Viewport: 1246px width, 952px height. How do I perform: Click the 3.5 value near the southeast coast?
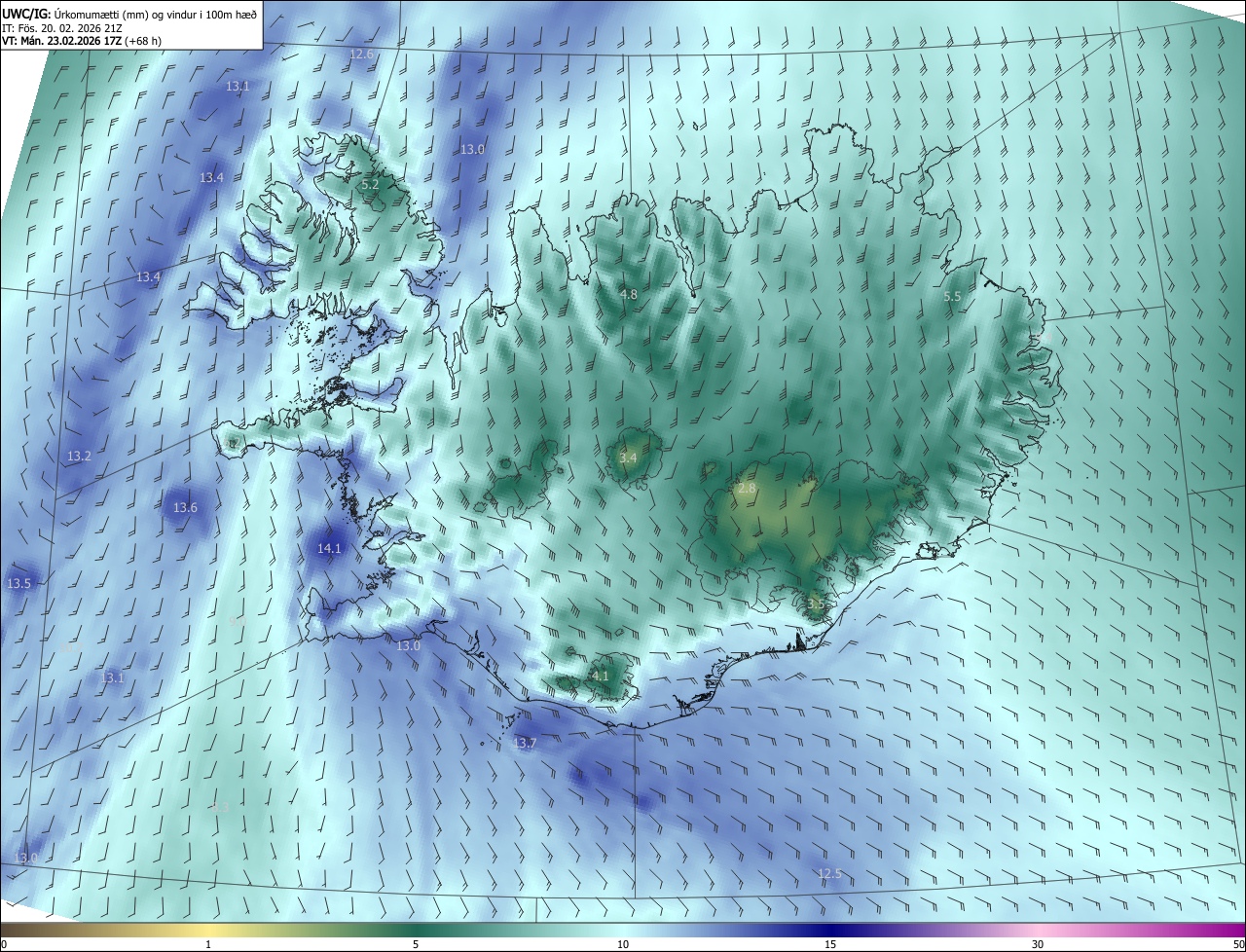tap(816, 604)
